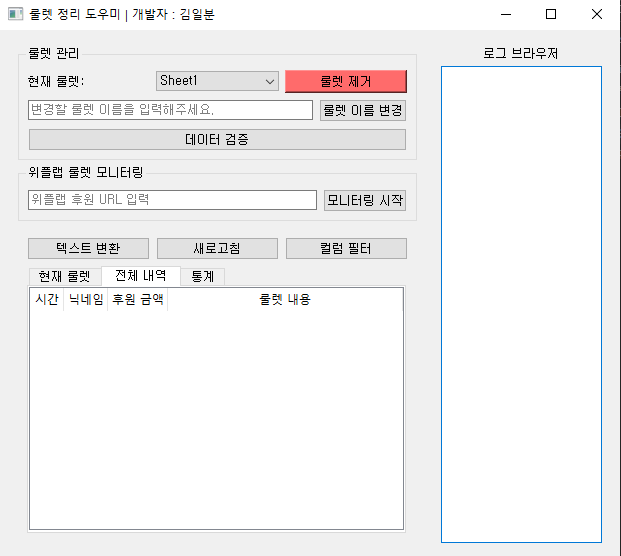Run 데이터 검증 button

217,139
